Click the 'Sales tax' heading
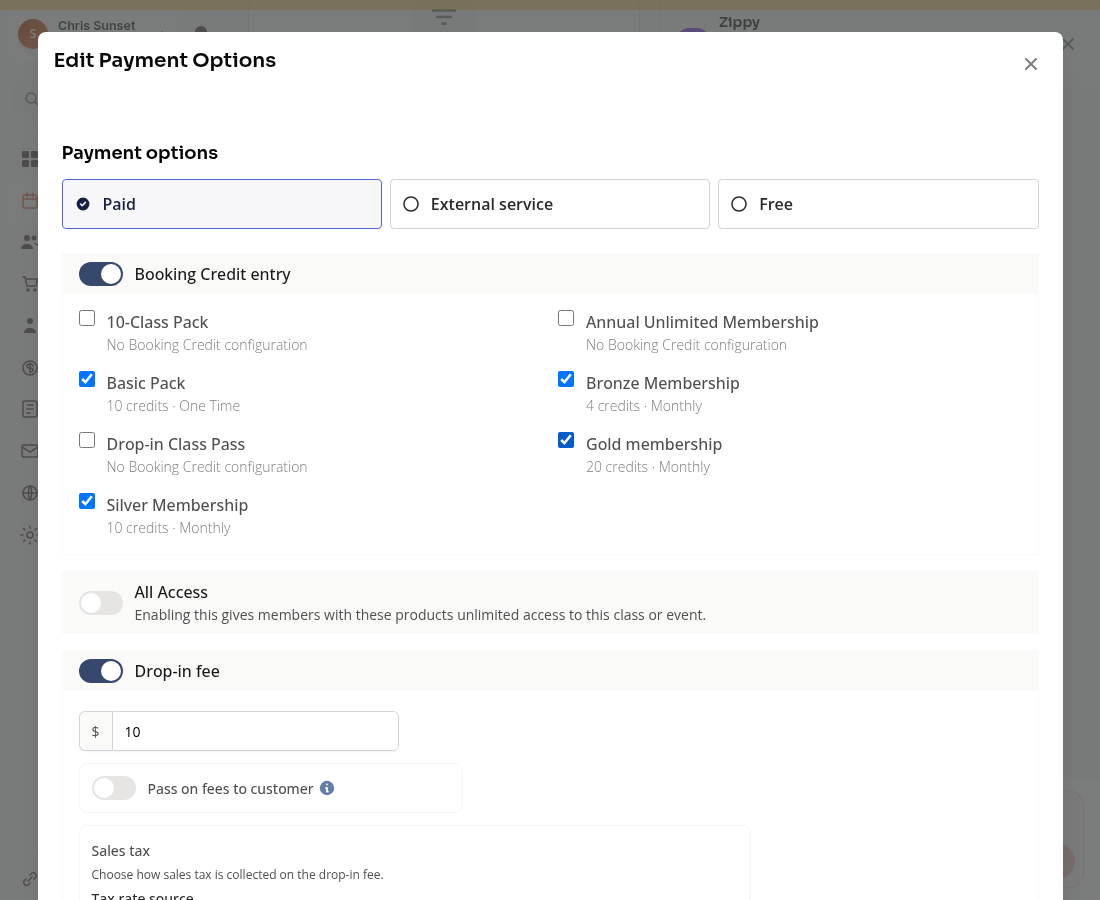Viewport: 1100px width, 900px height. tap(121, 851)
